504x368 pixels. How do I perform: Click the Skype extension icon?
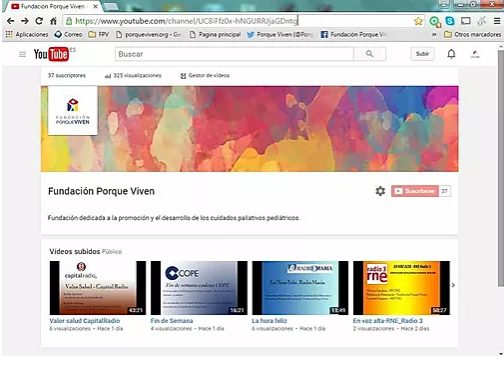tap(450, 21)
